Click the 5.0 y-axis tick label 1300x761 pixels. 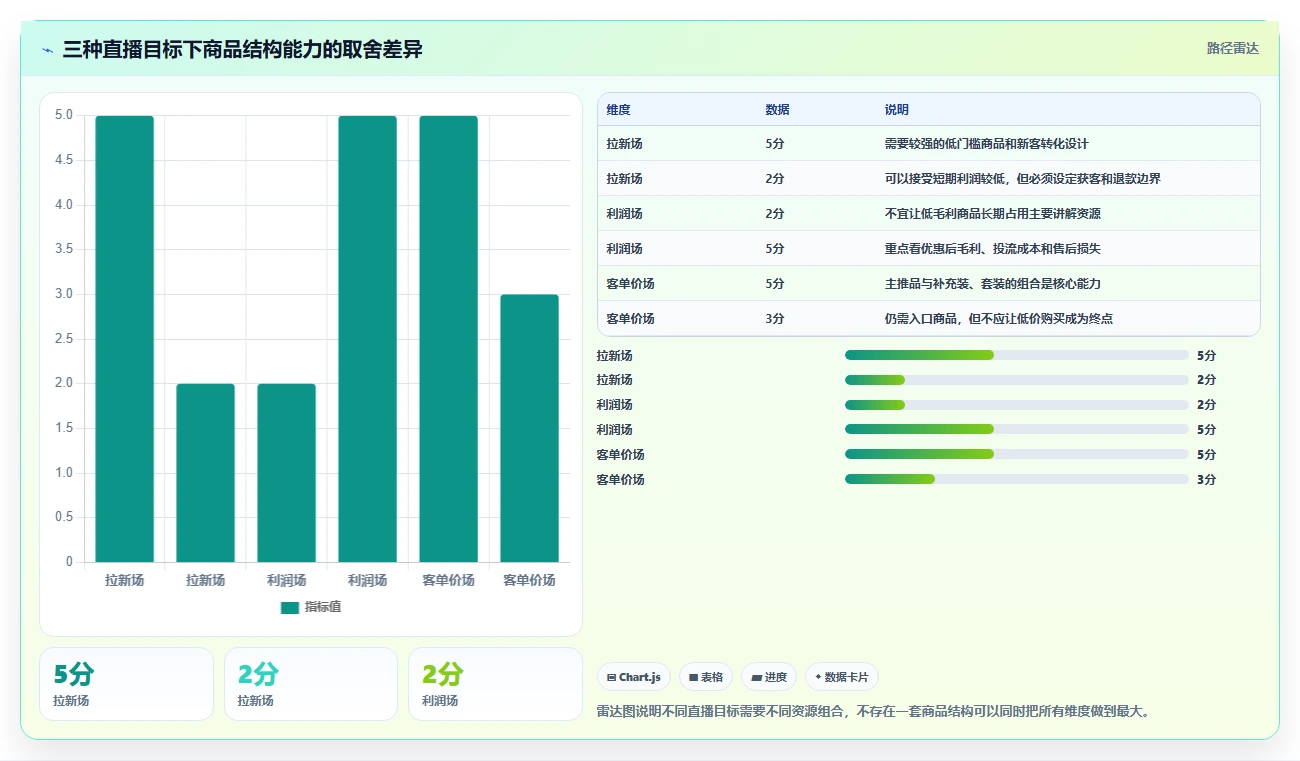coord(64,115)
